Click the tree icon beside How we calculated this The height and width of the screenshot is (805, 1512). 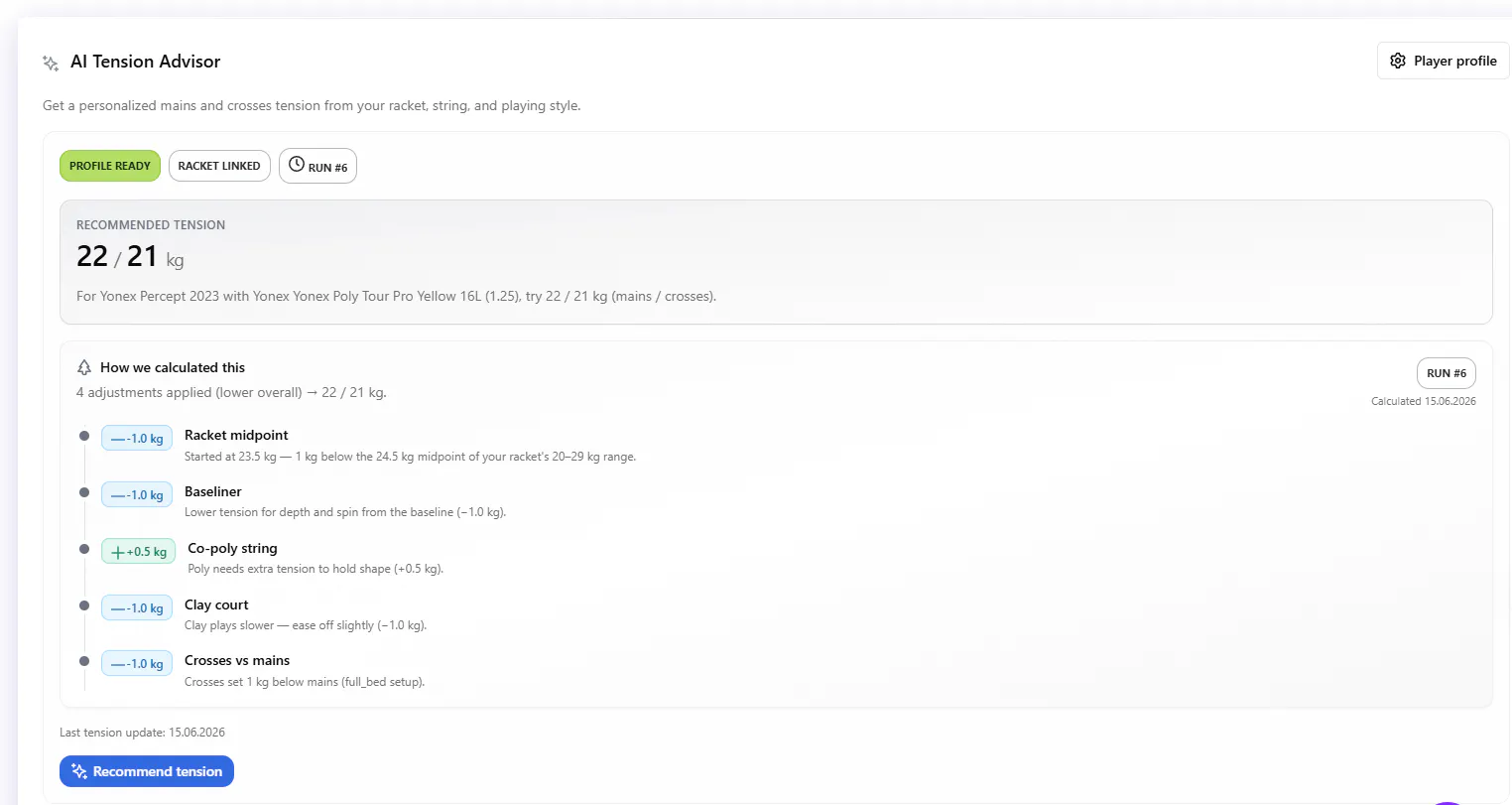click(84, 367)
